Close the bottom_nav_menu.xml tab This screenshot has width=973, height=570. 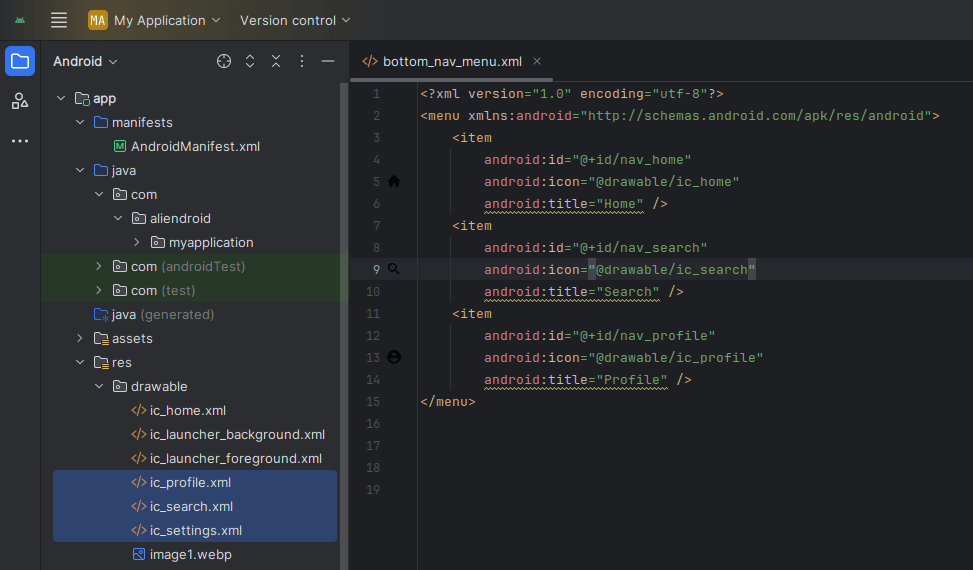(x=537, y=61)
